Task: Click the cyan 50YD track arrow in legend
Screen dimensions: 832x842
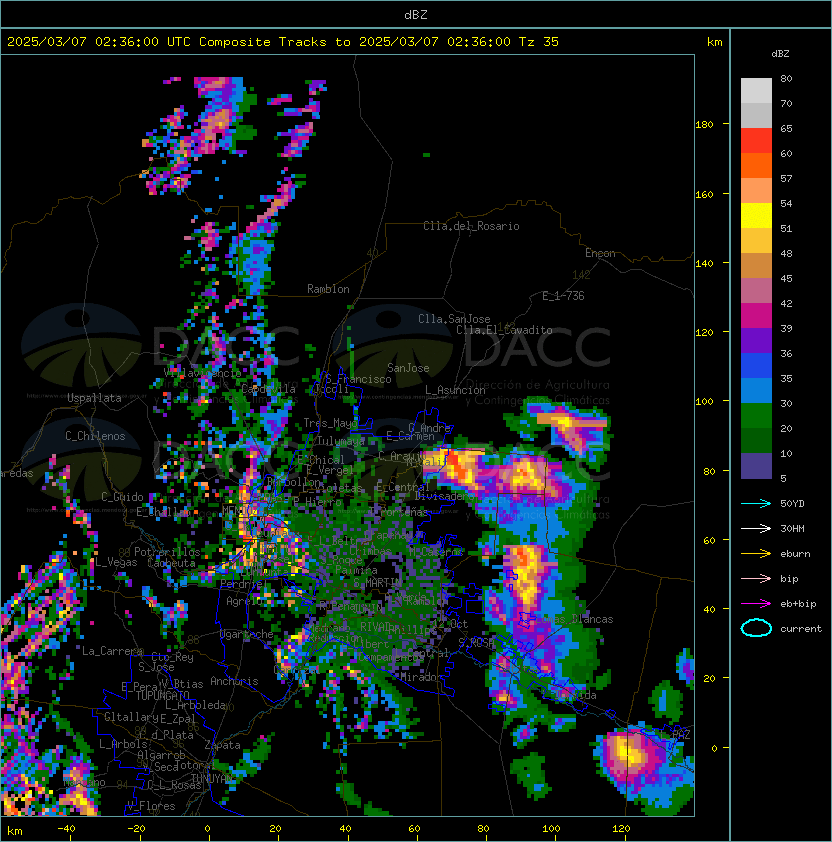Action: coord(756,504)
